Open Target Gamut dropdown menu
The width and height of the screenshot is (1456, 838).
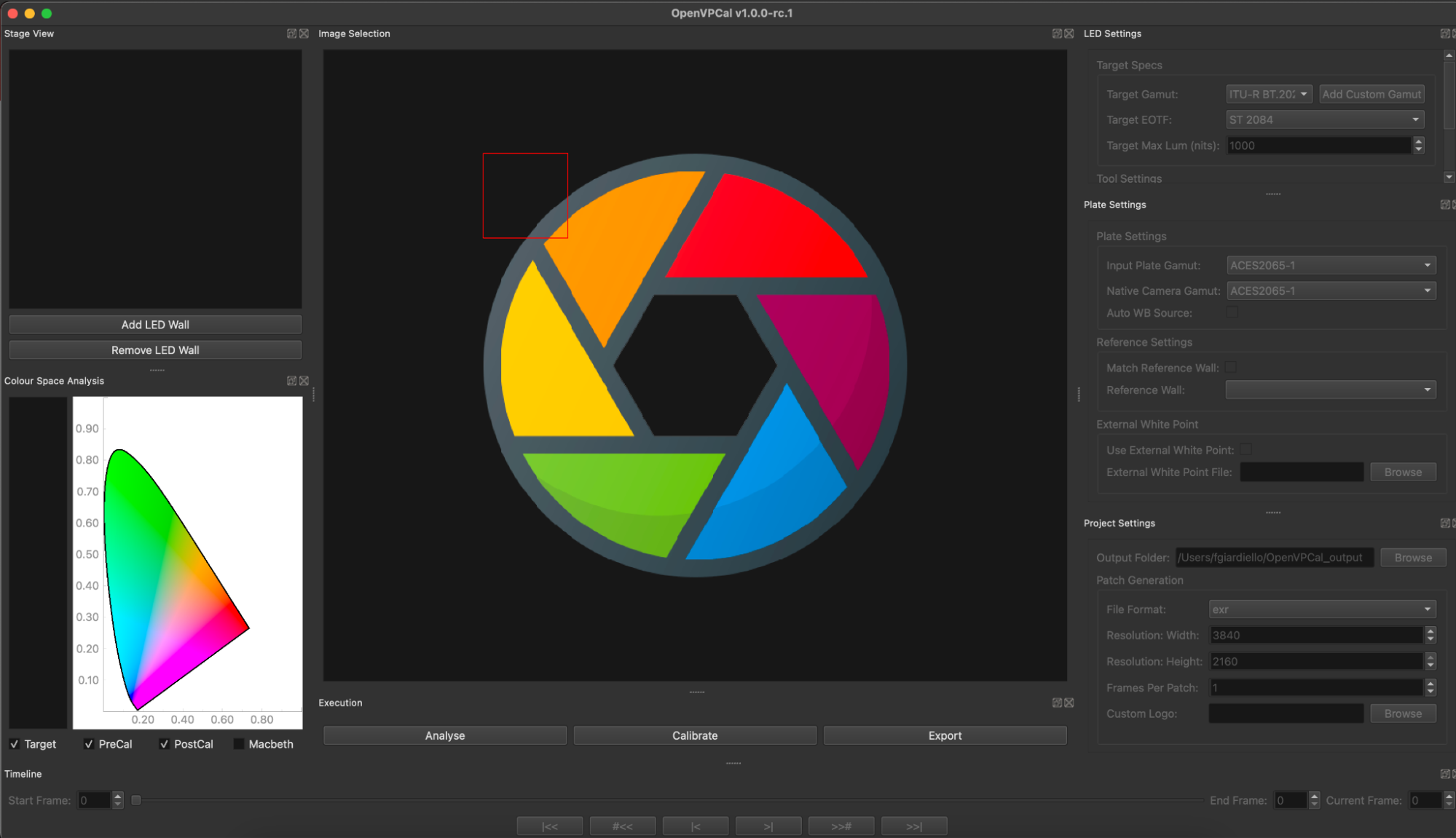coord(1265,94)
